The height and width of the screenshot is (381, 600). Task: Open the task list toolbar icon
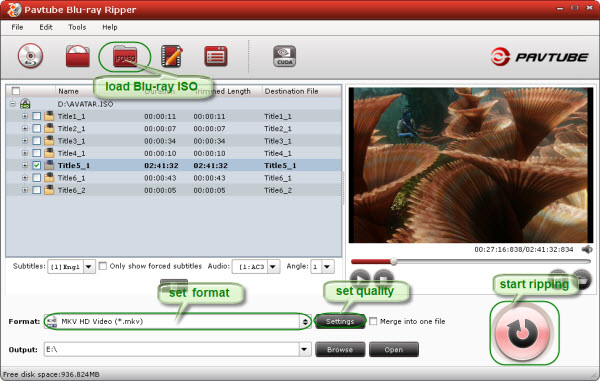coord(216,56)
